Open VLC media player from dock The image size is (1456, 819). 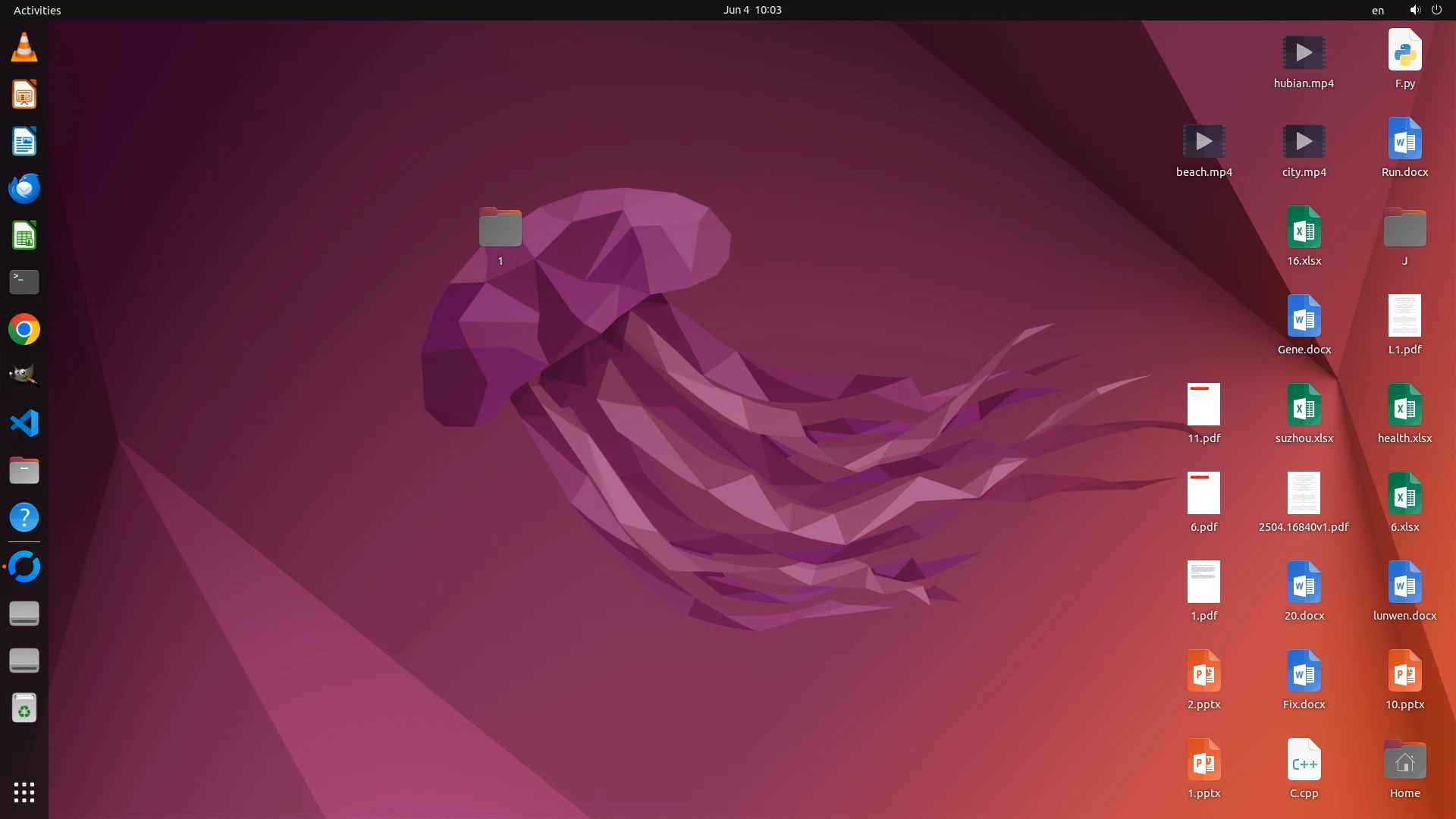point(24,48)
